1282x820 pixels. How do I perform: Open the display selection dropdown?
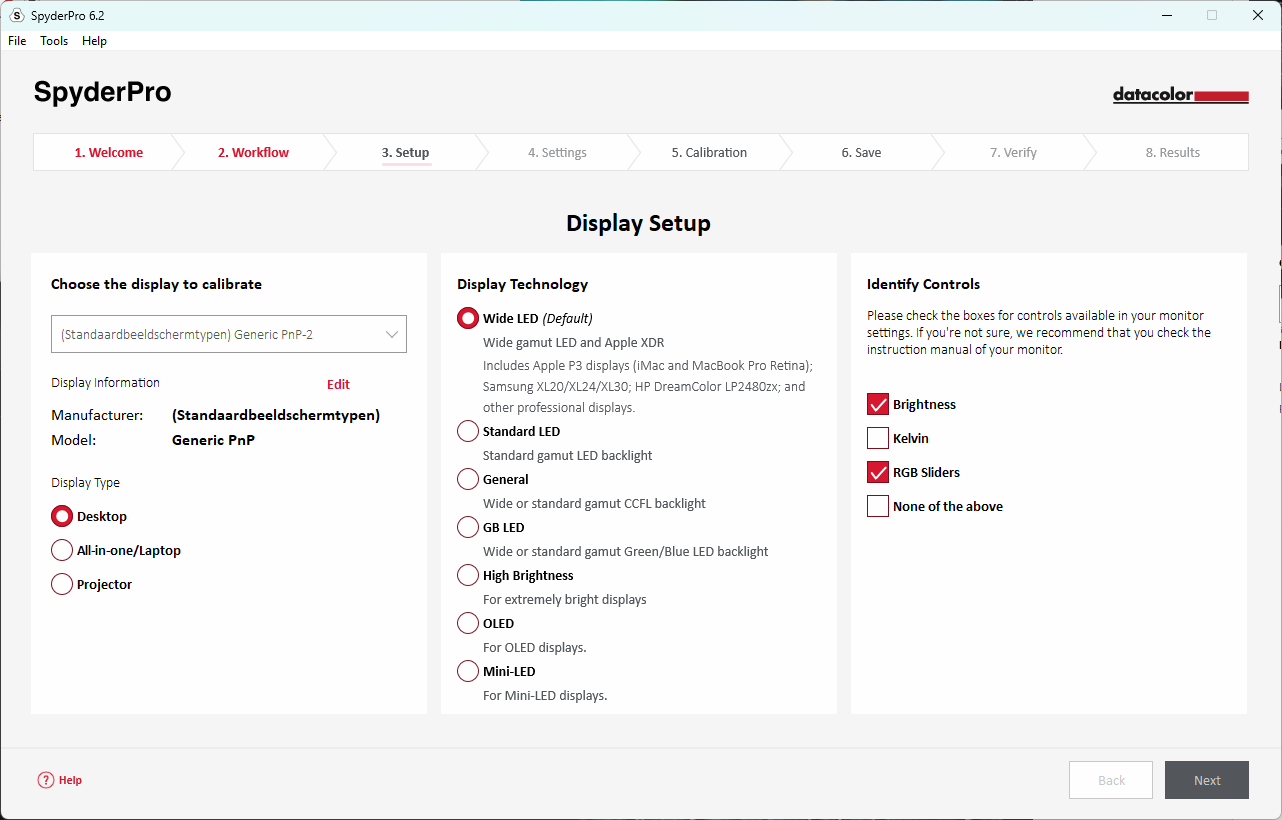click(x=229, y=334)
